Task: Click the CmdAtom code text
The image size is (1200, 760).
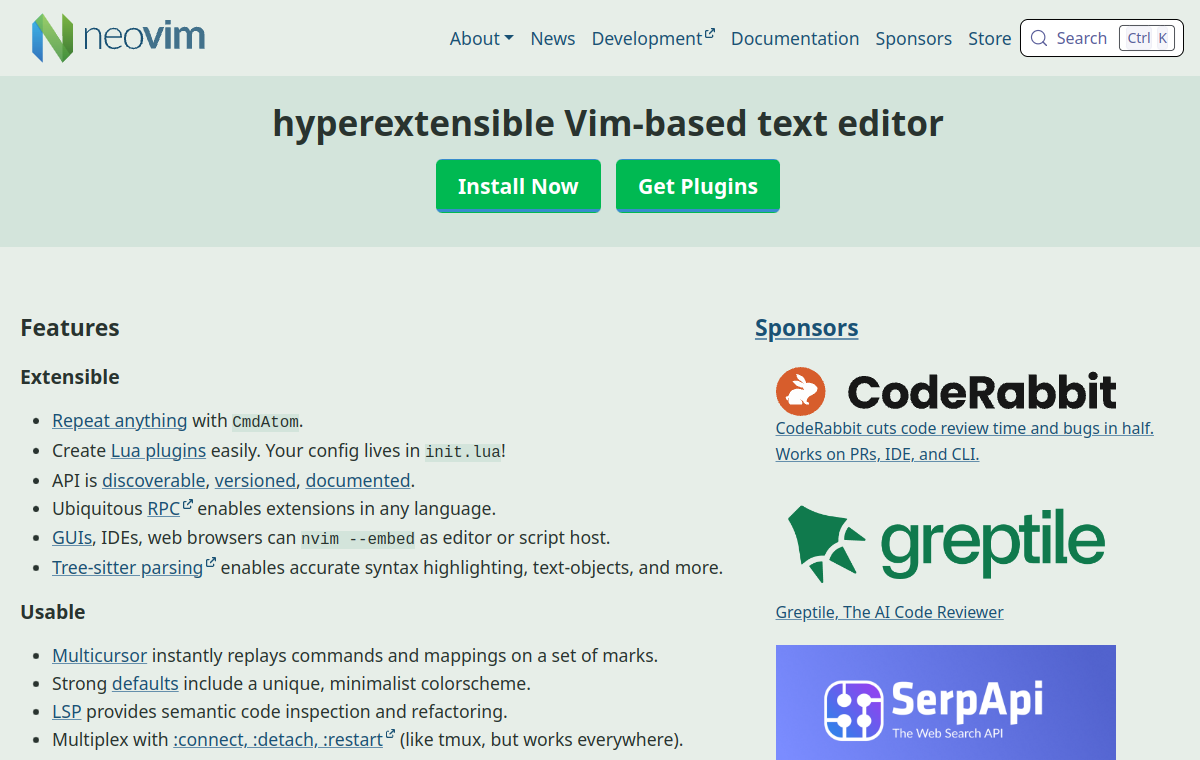Action: (x=265, y=422)
